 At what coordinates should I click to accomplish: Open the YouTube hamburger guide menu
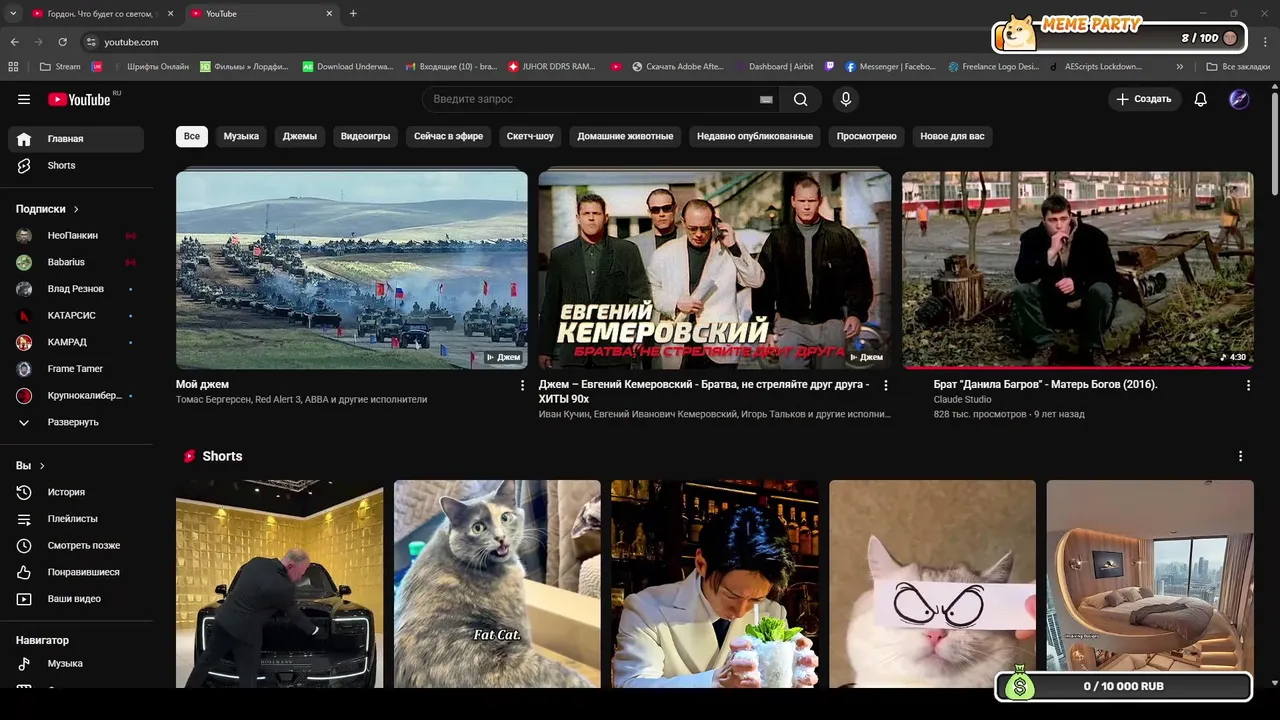(x=24, y=99)
